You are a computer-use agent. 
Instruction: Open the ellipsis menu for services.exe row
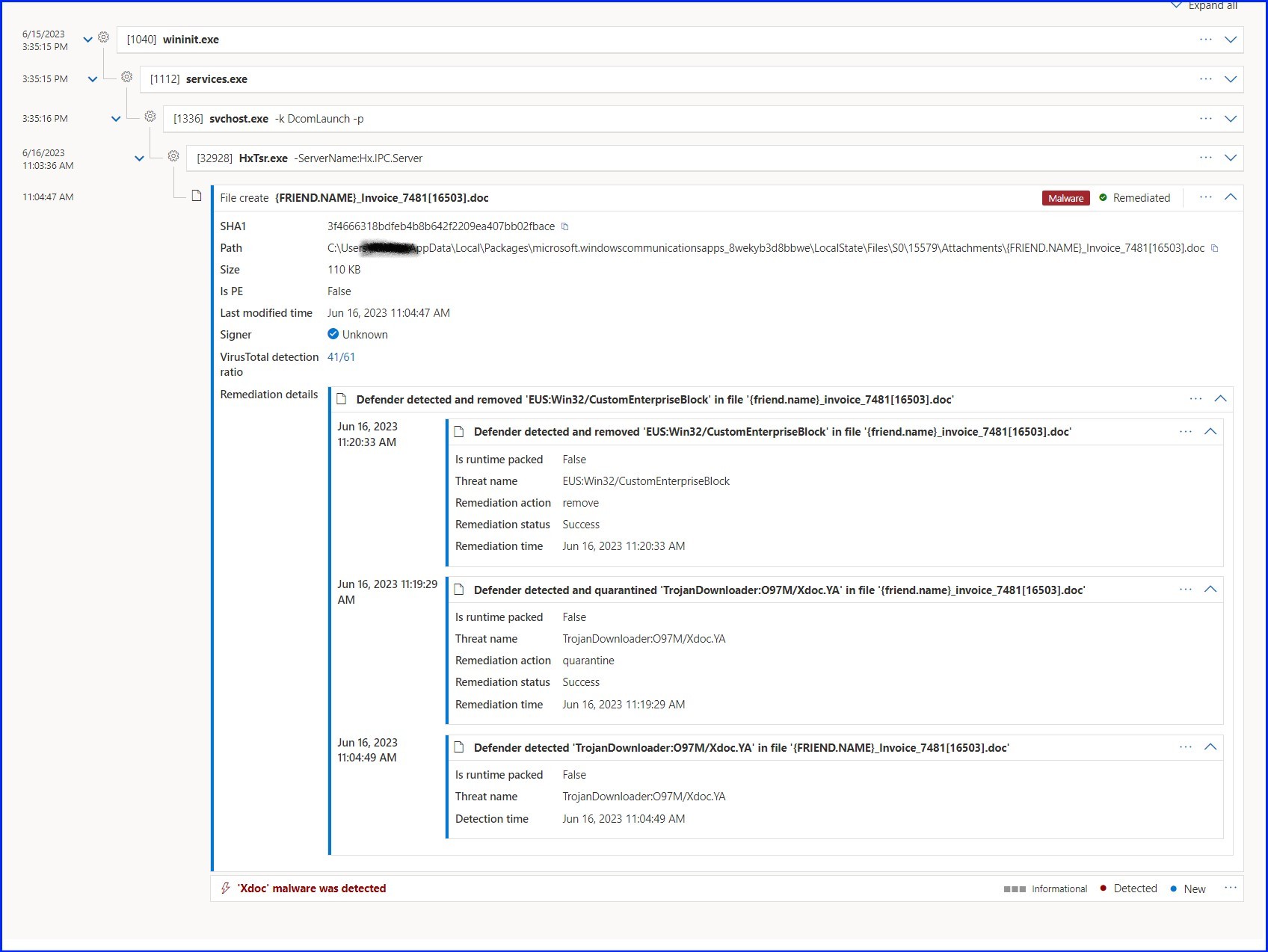pyautogui.click(x=1205, y=78)
